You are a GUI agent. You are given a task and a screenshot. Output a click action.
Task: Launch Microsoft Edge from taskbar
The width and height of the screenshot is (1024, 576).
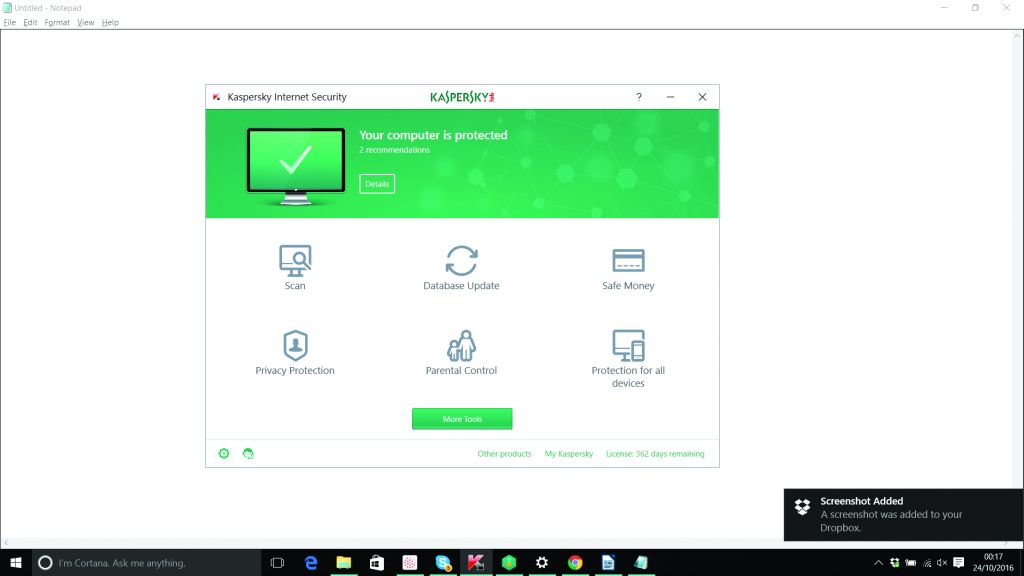[311, 562]
